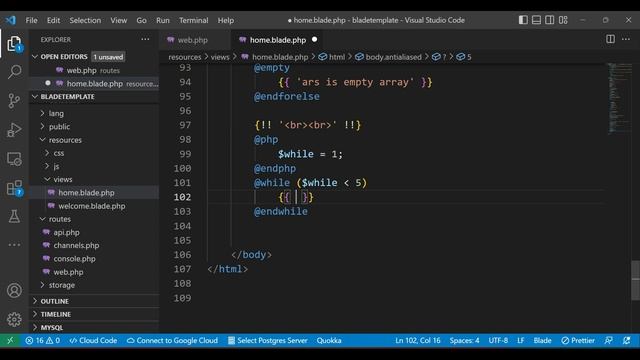Open the File menu
This screenshot has height=360, width=640.
pyautogui.click(x=31, y=20)
